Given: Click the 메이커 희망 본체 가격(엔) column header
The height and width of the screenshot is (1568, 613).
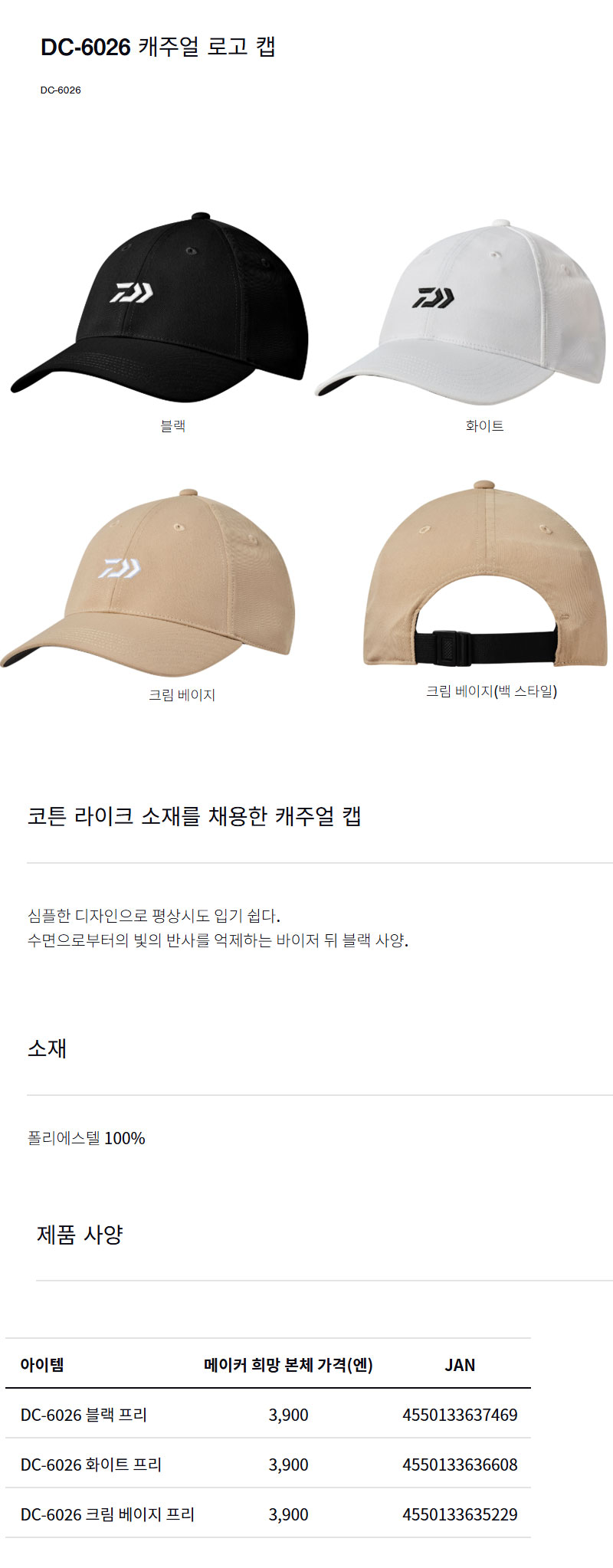Looking at the screenshot, I should [x=288, y=1365].
